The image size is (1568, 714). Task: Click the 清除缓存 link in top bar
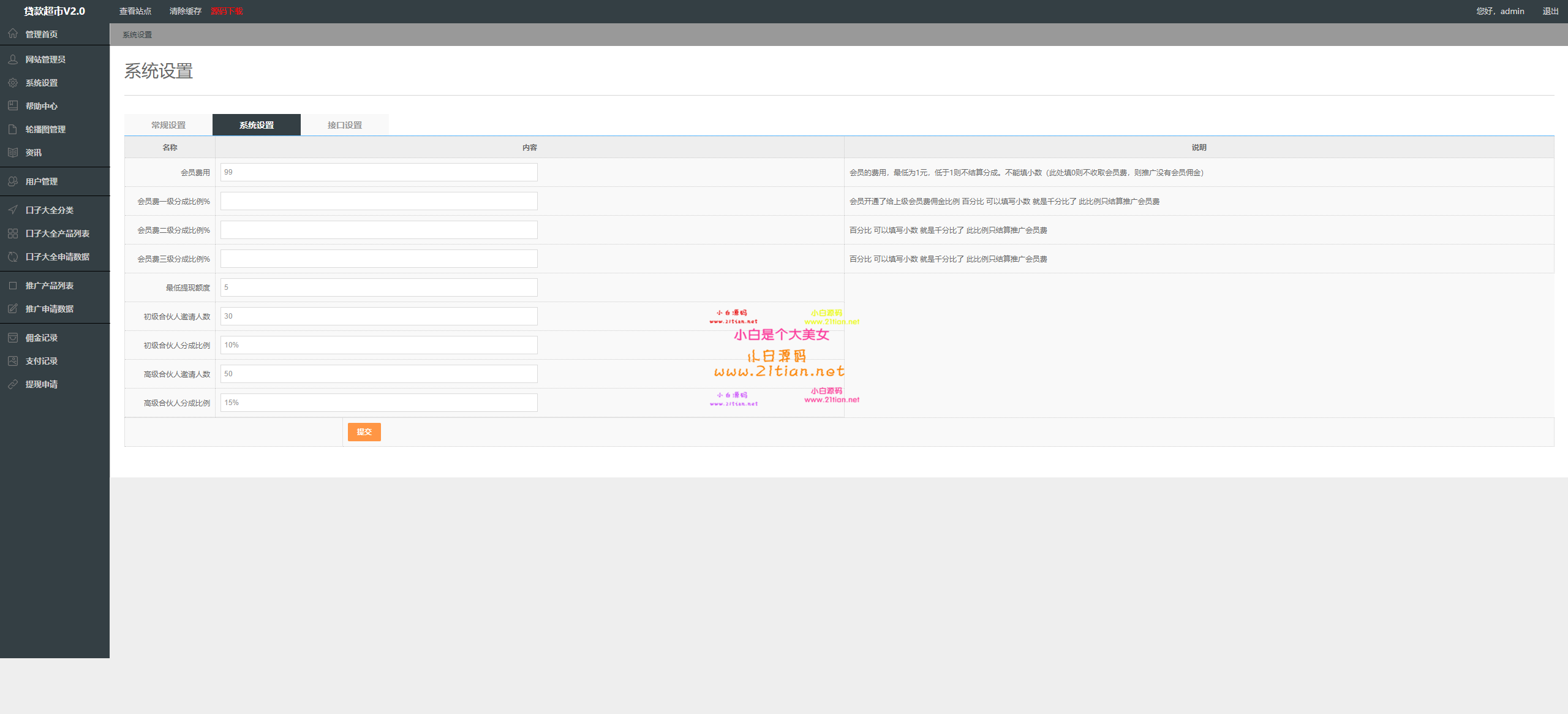185,11
